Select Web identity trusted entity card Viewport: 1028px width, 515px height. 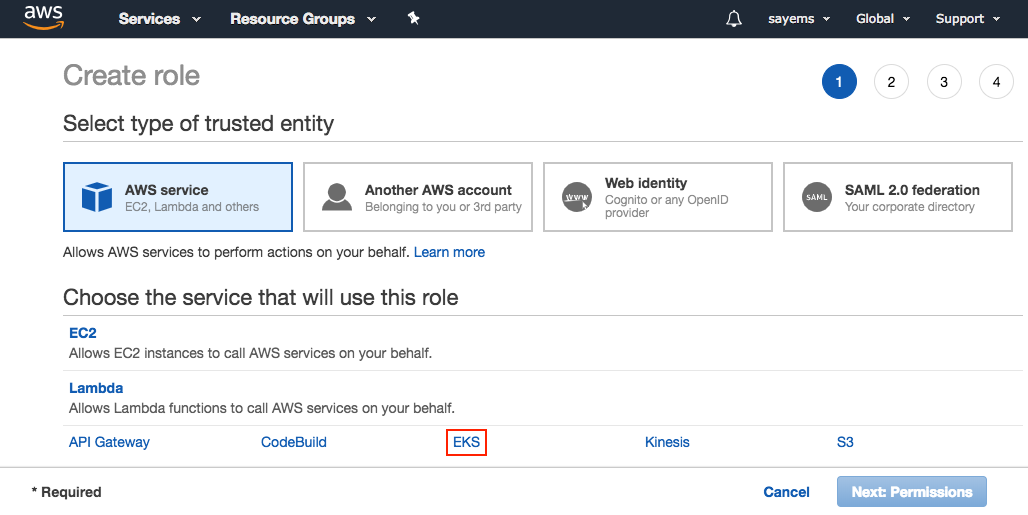click(x=658, y=197)
